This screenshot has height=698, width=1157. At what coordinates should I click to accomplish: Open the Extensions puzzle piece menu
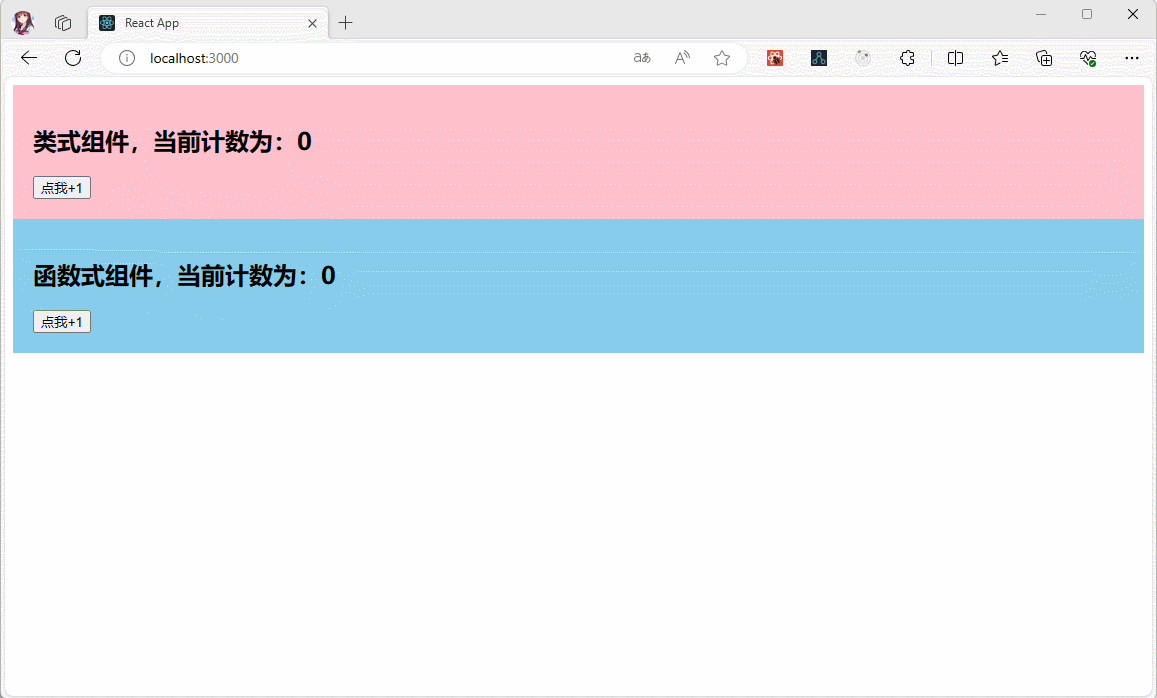[907, 58]
